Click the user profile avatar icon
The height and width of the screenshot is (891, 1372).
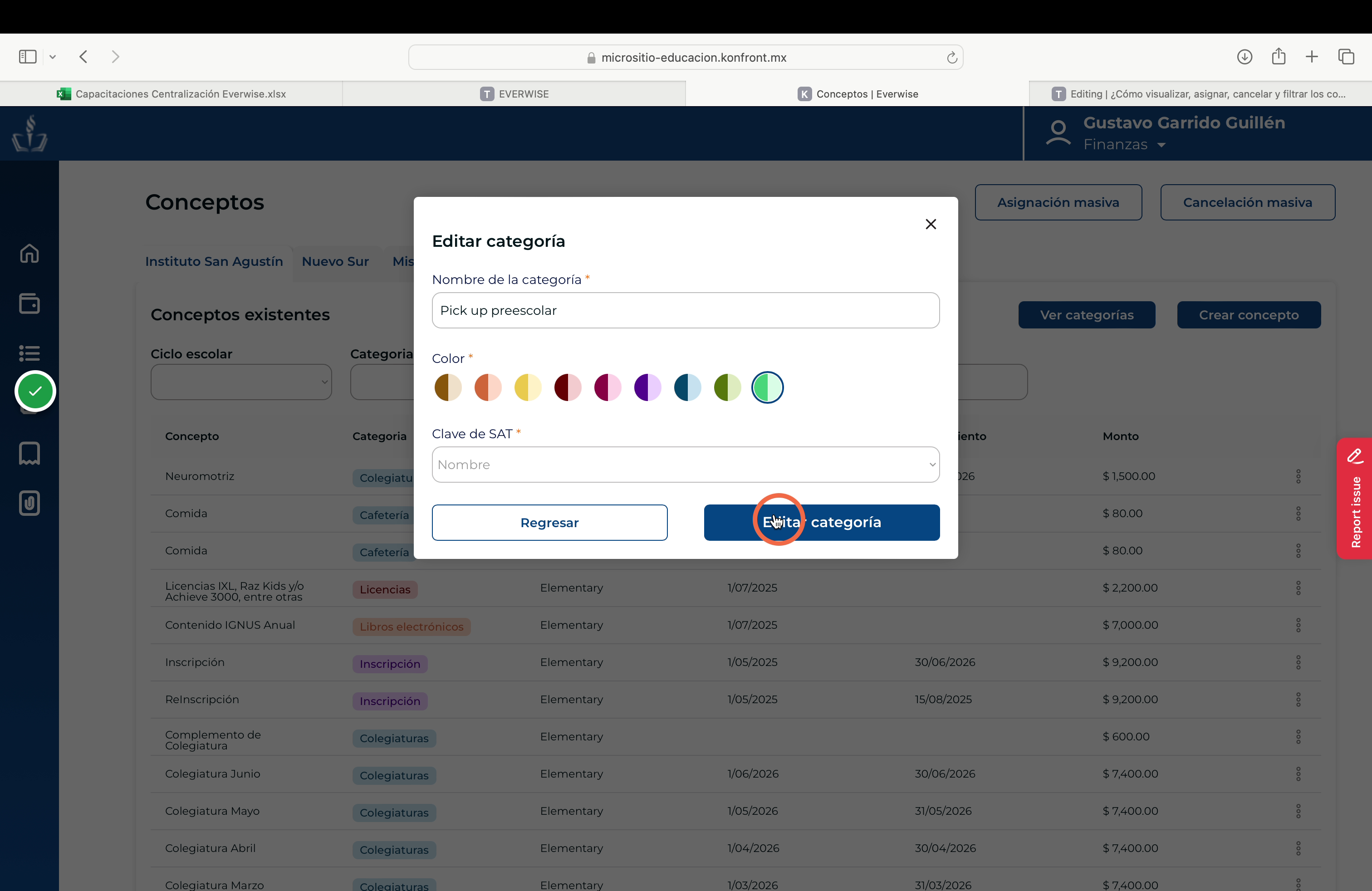[1058, 133]
